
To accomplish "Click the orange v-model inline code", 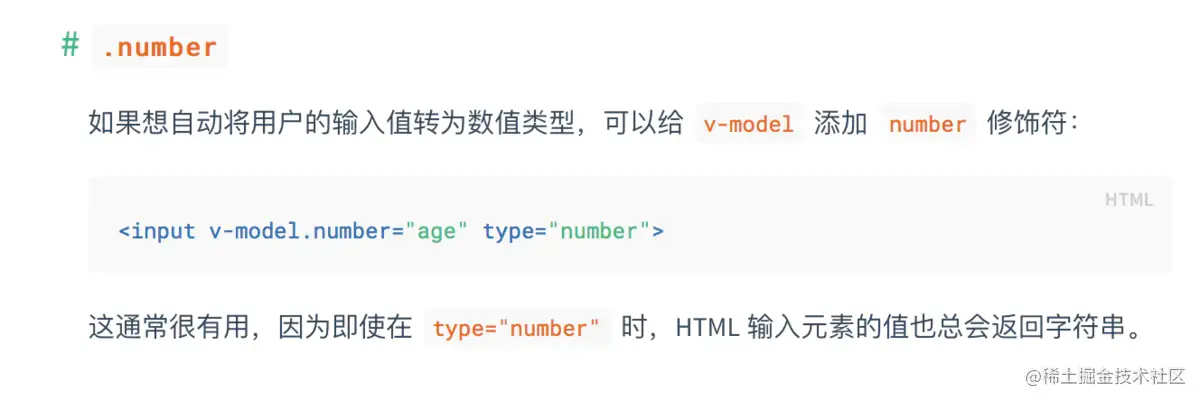I will point(749,124).
